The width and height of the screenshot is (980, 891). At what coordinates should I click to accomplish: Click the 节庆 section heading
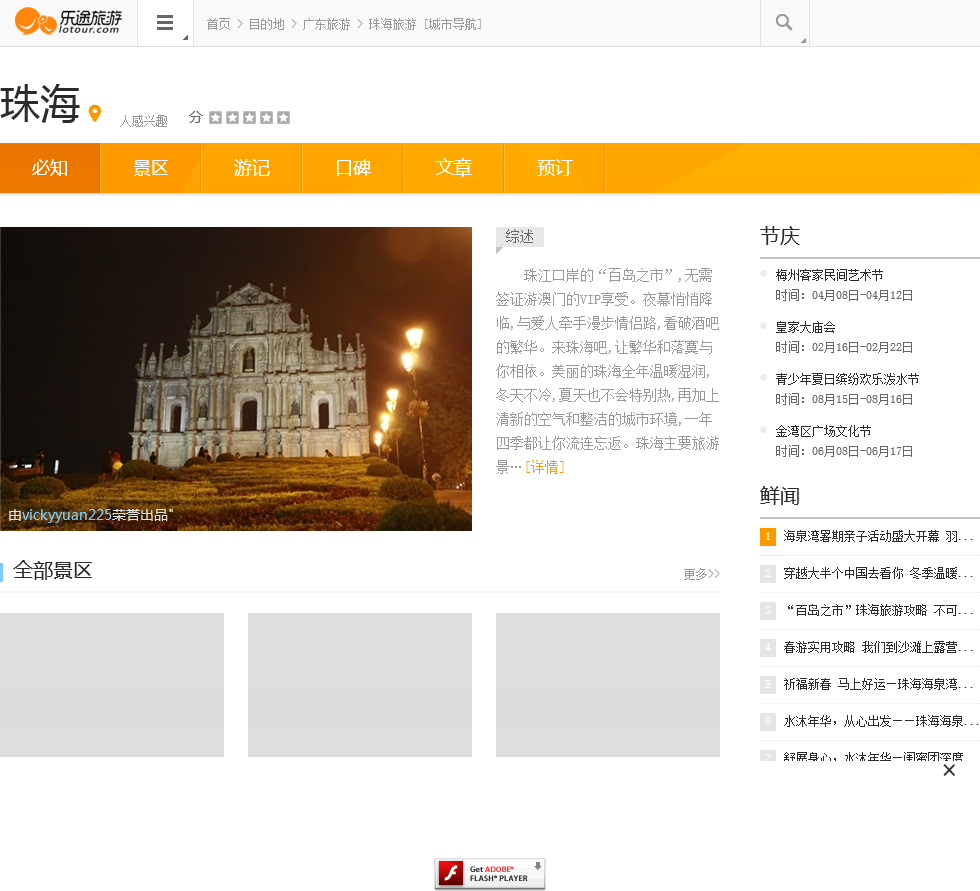(780, 236)
